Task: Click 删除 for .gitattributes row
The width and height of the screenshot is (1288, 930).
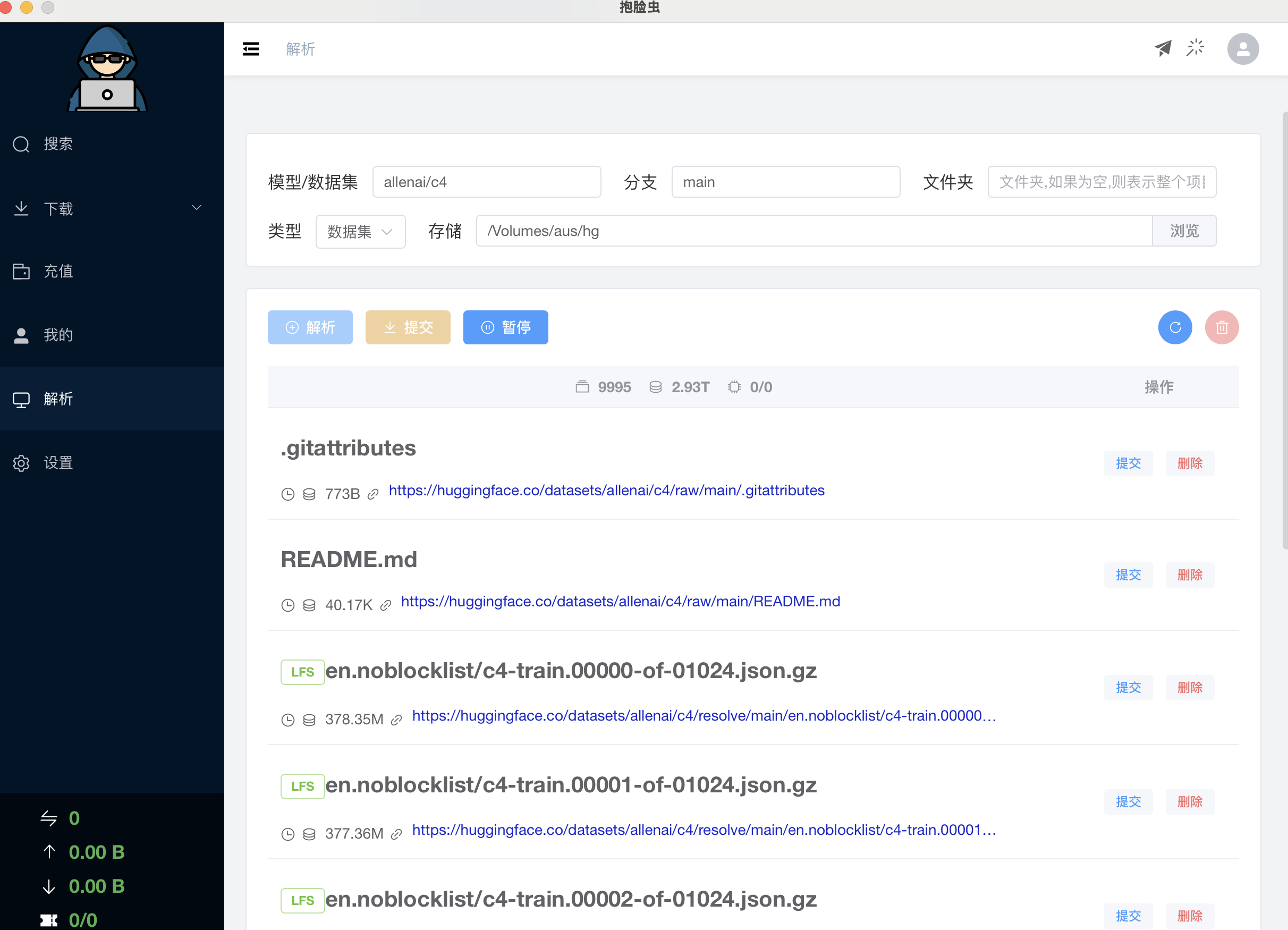Action: (x=1189, y=463)
